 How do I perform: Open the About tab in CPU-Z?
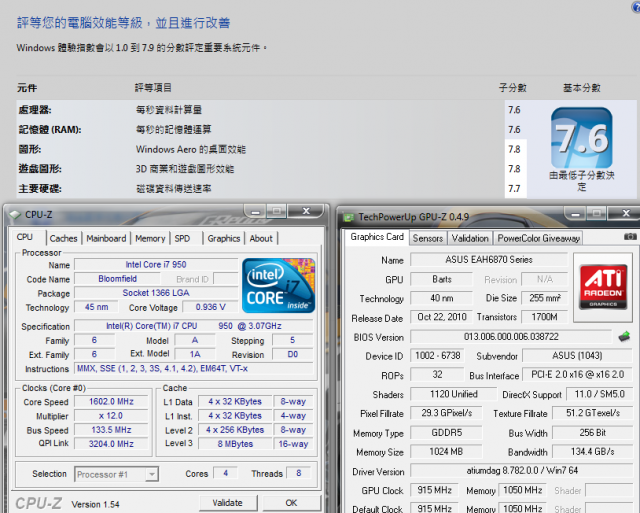[261, 238]
